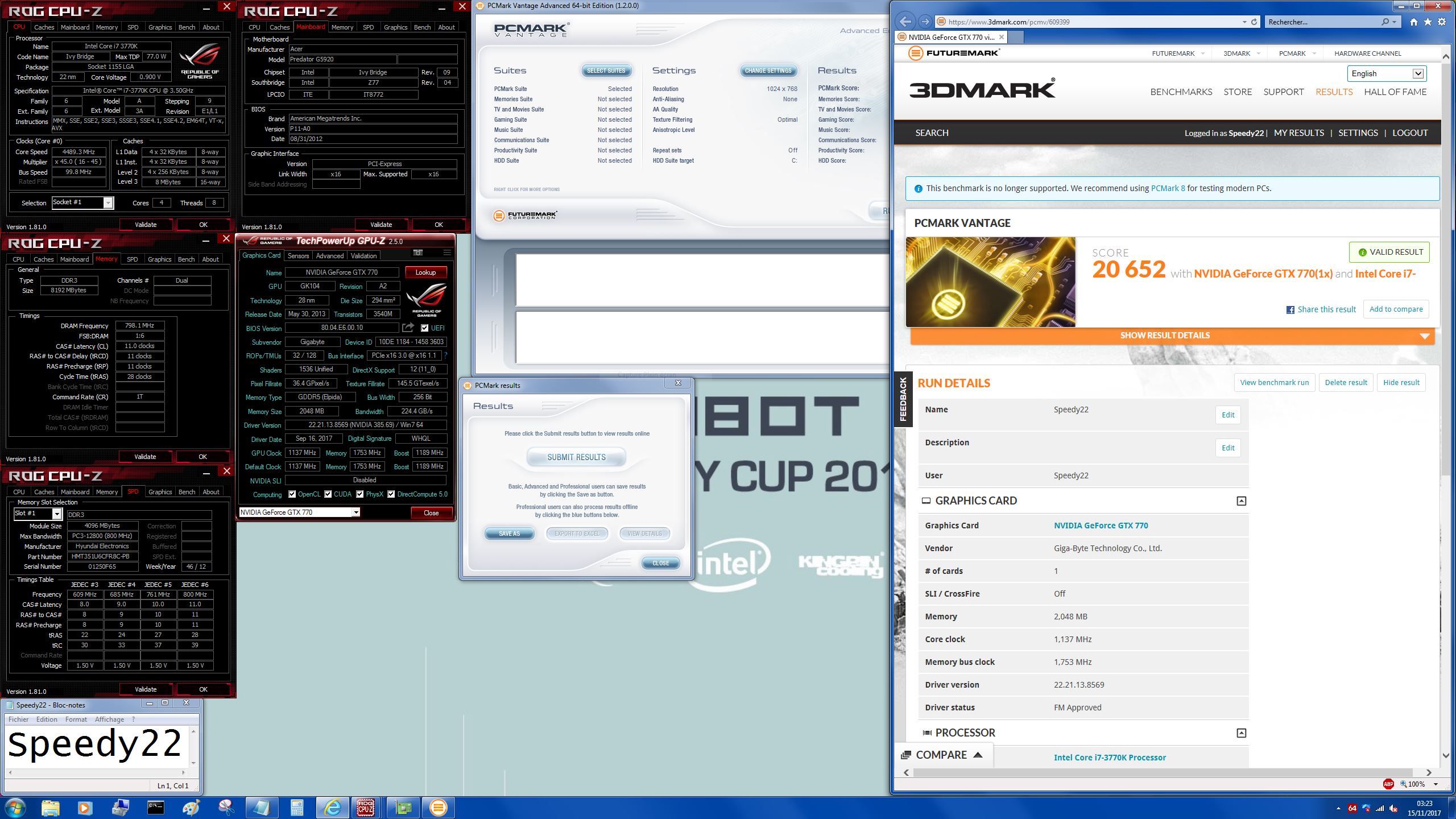This screenshot has width=1456, height=819.
Task: Toggle the OpenCL checkbox
Action: (292, 494)
